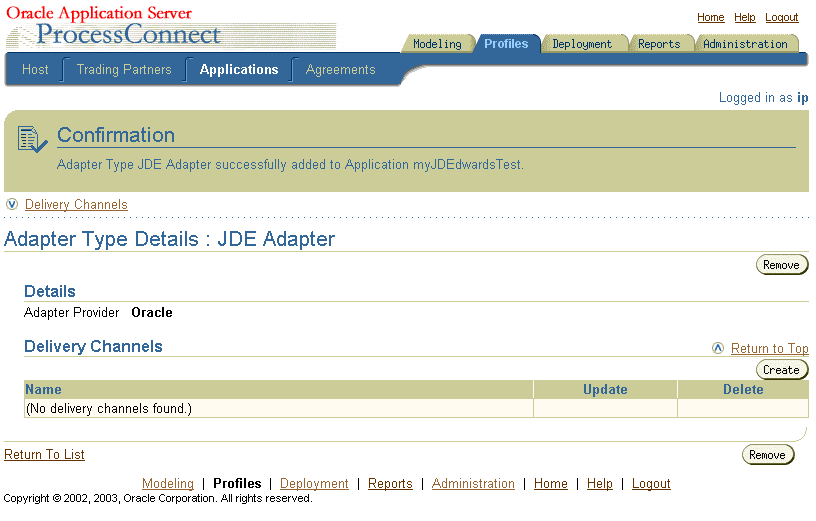The height and width of the screenshot is (521, 816).
Task: Click the confirmation message about myJDEdwardsTest
Action: click(x=290, y=164)
